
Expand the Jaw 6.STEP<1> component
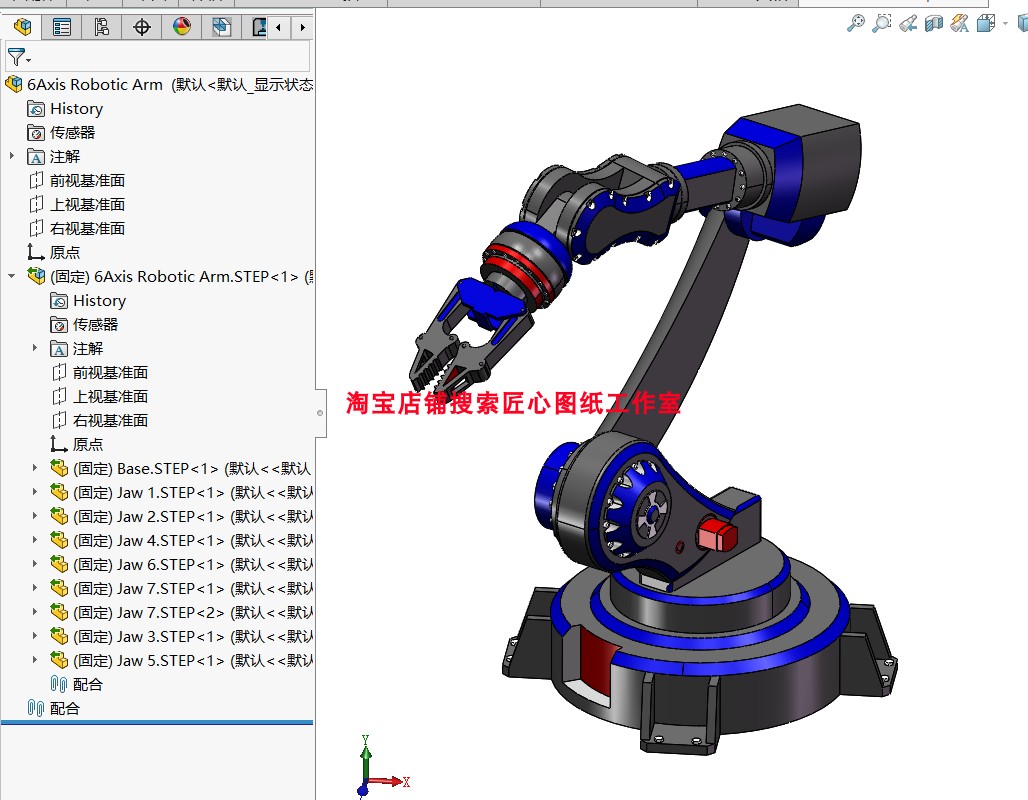coord(35,564)
